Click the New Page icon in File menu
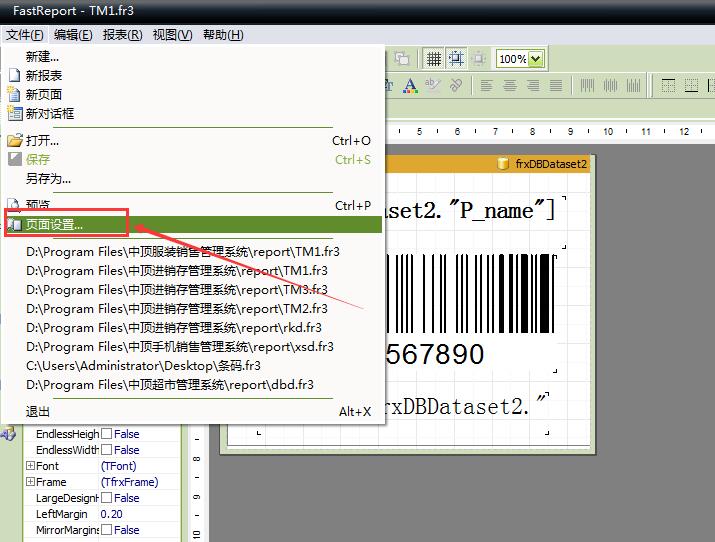The width and height of the screenshot is (715, 542). coord(15,94)
